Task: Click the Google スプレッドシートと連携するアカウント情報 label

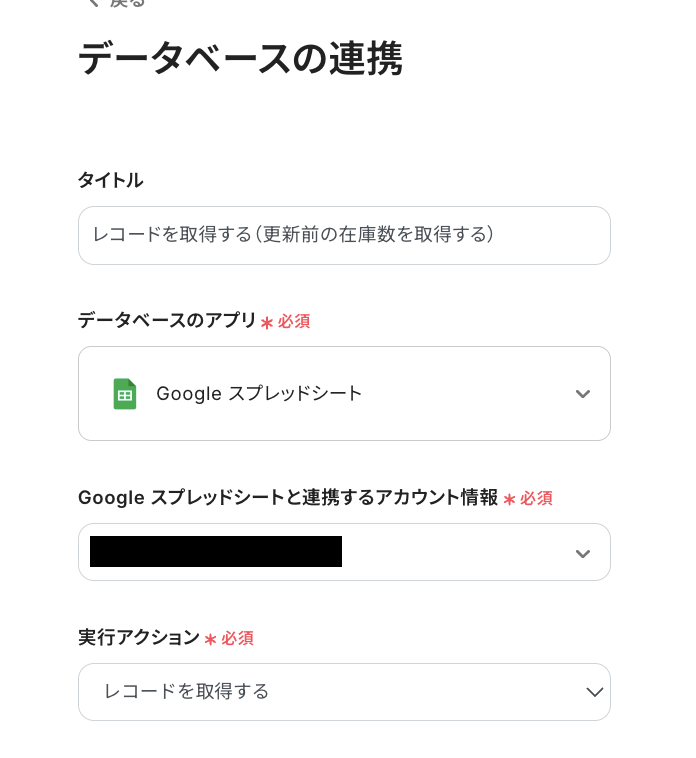Action: 287,497
